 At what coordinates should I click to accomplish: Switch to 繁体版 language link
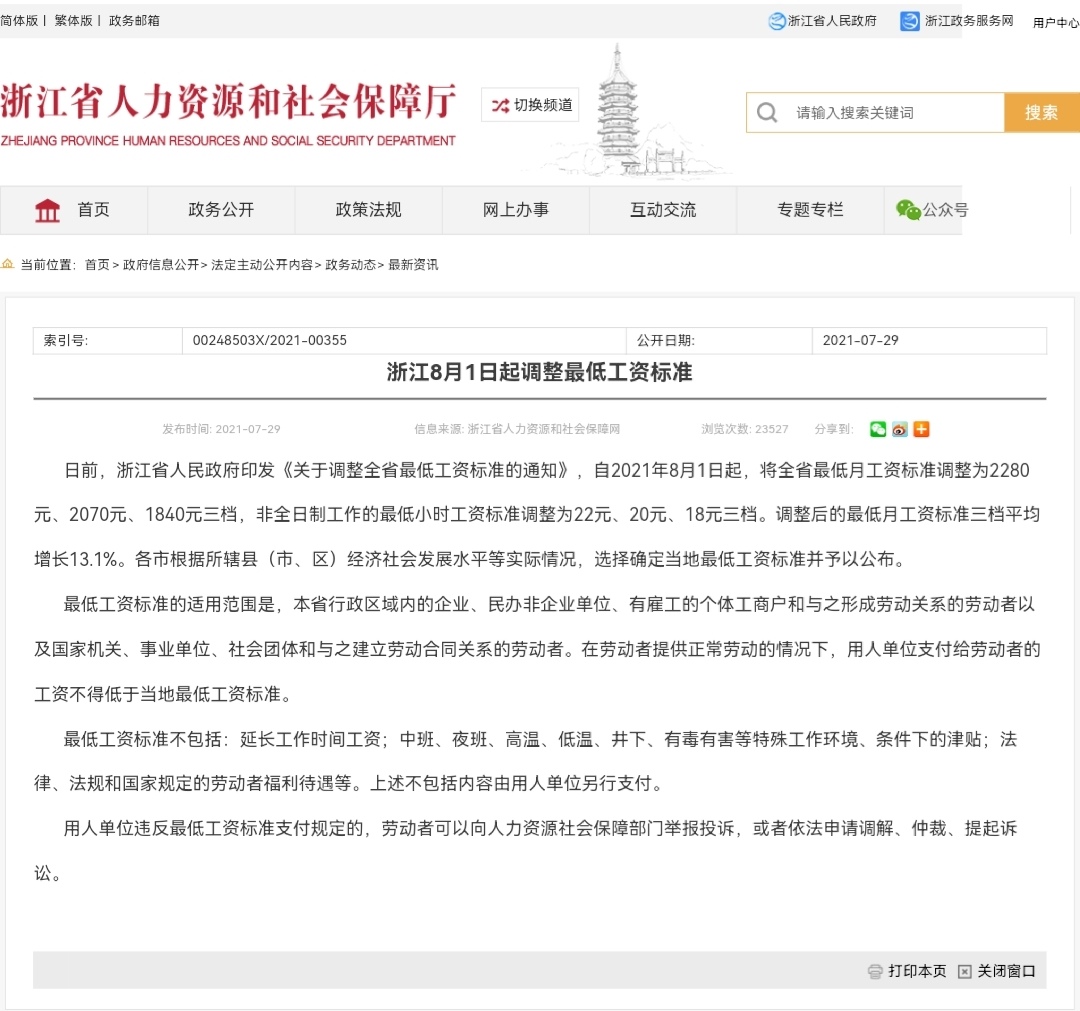(73, 21)
